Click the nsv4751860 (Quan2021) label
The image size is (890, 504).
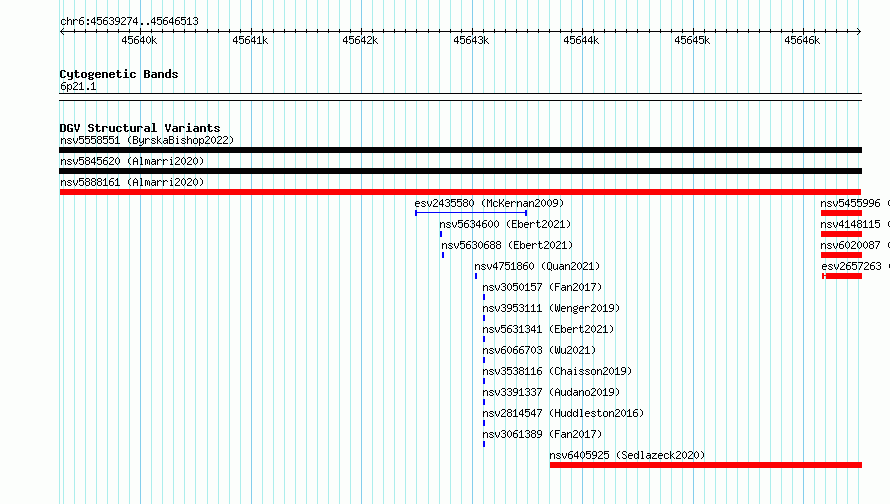pyautogui.click(x=538, y=266)
